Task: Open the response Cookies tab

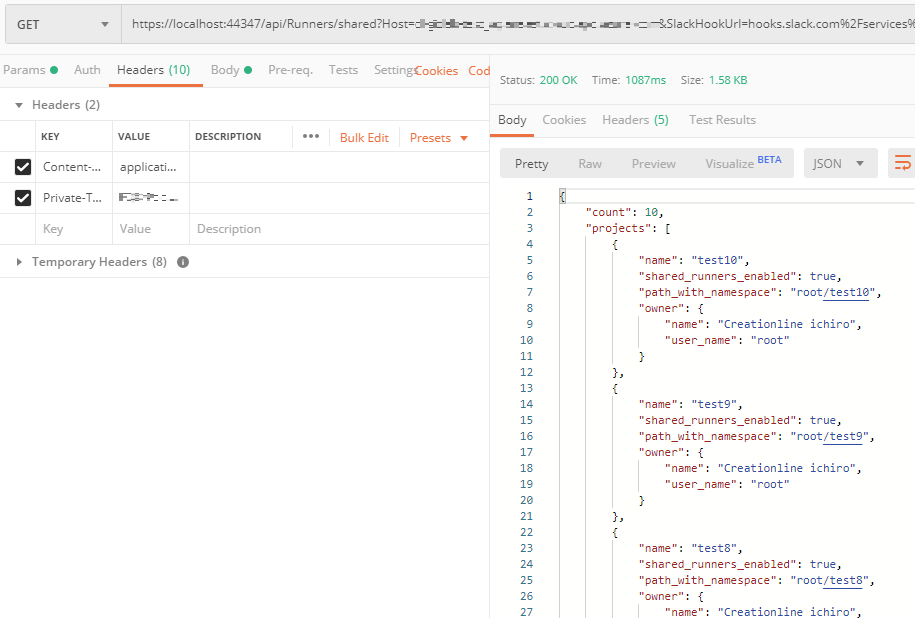Action: click(564, 120)
